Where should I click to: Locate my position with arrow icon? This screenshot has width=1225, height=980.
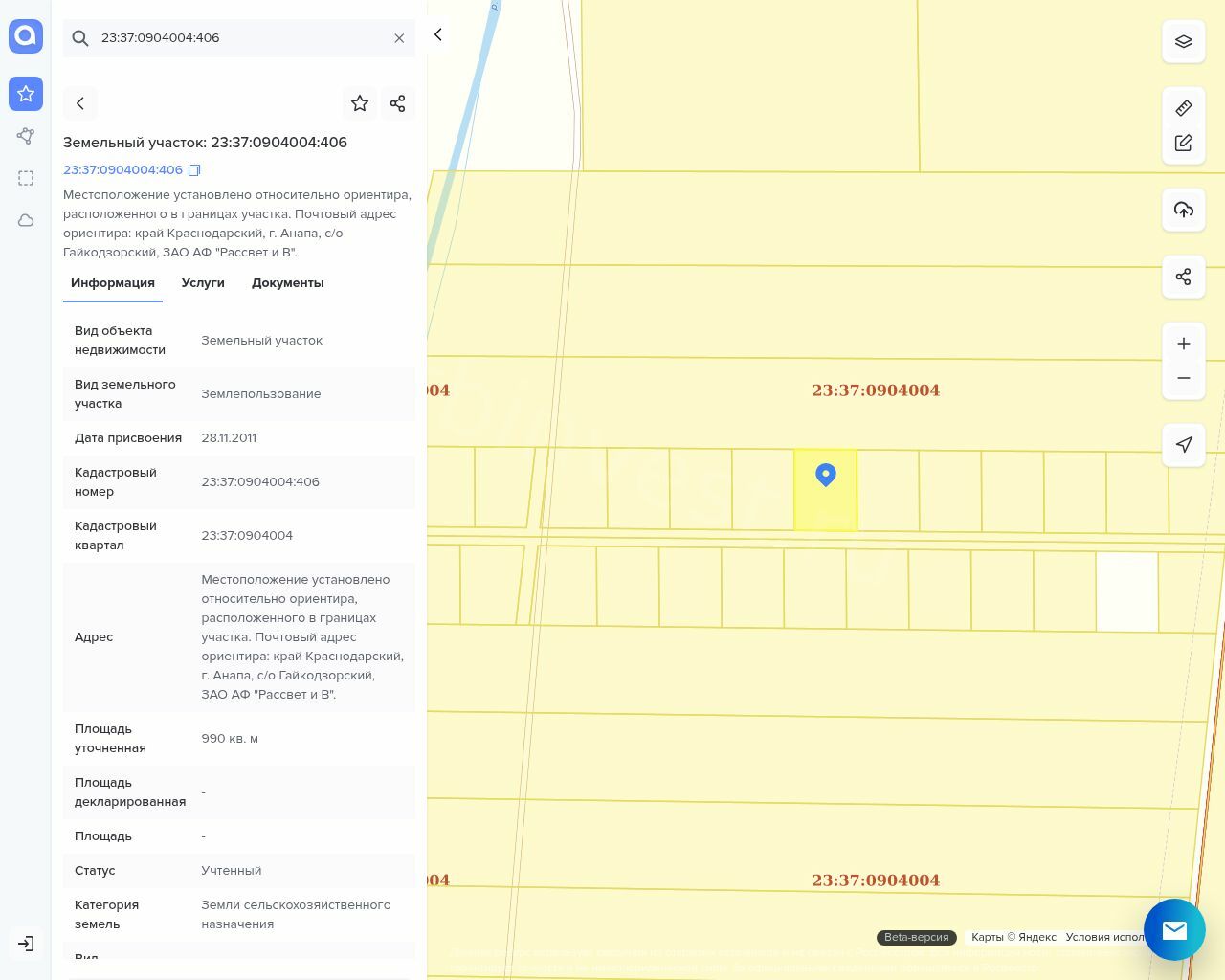1183,445
